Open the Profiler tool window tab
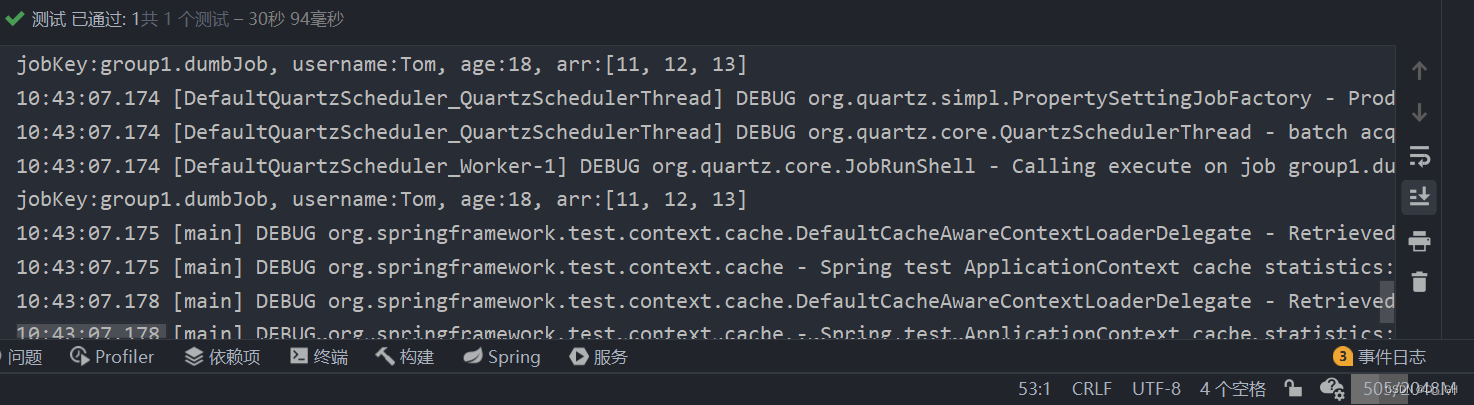This screenshot has width=1474, height=405. click(x=112, y=357)
